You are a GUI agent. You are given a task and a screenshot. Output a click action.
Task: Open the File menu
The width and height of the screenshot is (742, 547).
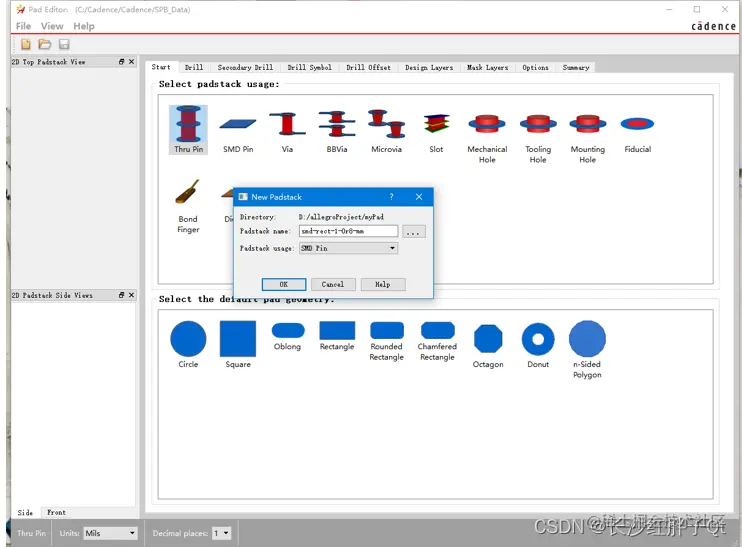[x=23, y=26]
